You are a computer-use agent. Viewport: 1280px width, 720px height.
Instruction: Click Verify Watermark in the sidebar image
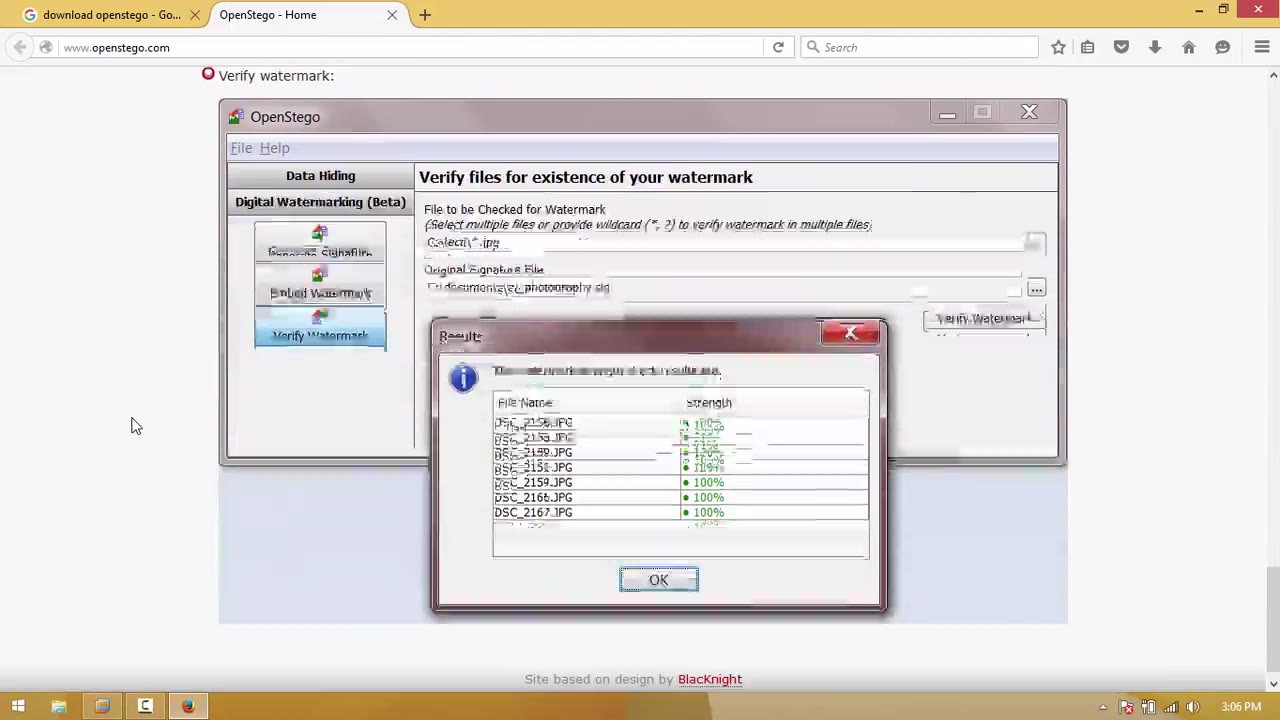pos(320,329)
